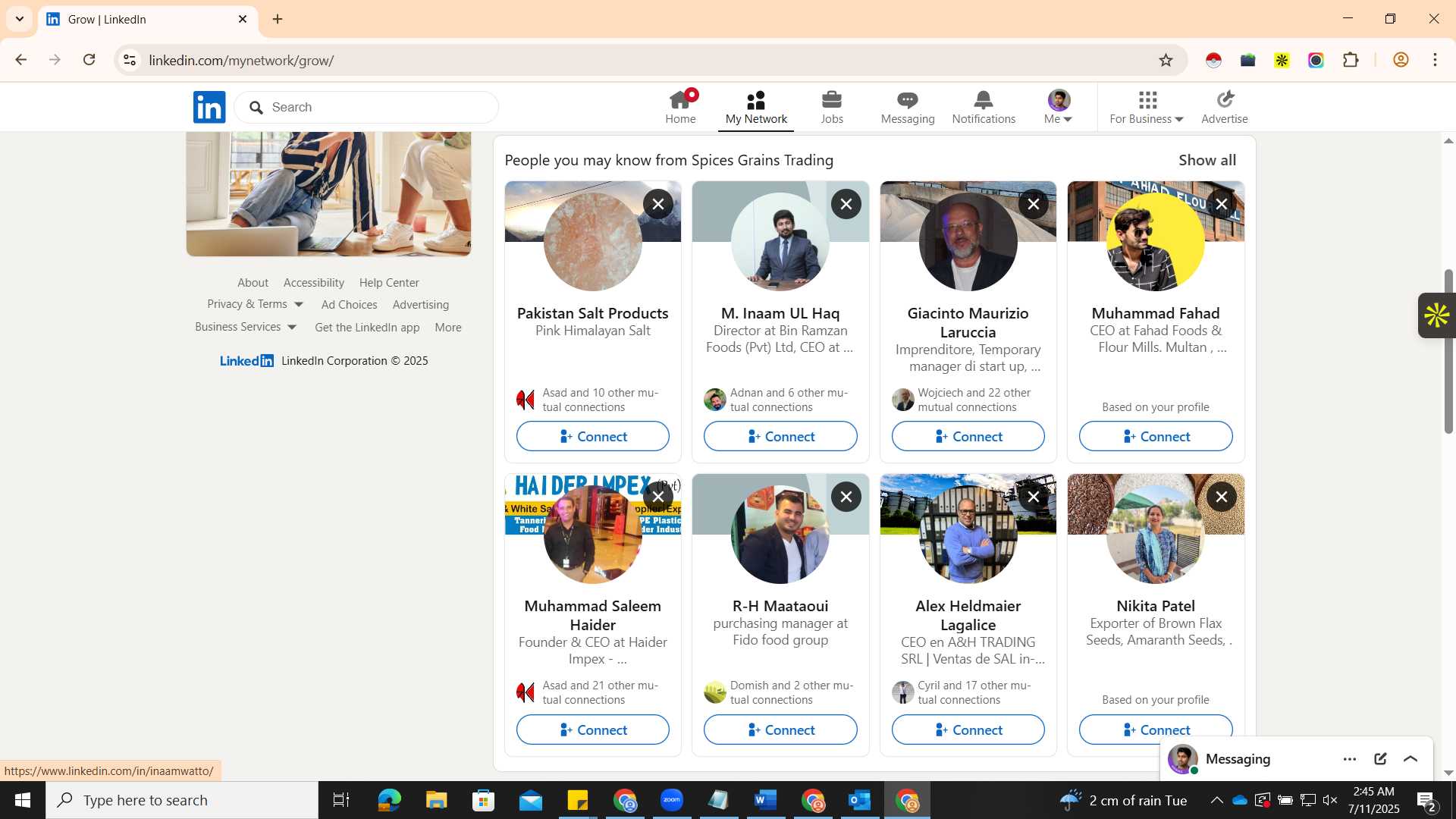Connect with Muhammad Fahad
Image resolution: width=1456 pixels, height=819 pixels.
click(1156, 436)
